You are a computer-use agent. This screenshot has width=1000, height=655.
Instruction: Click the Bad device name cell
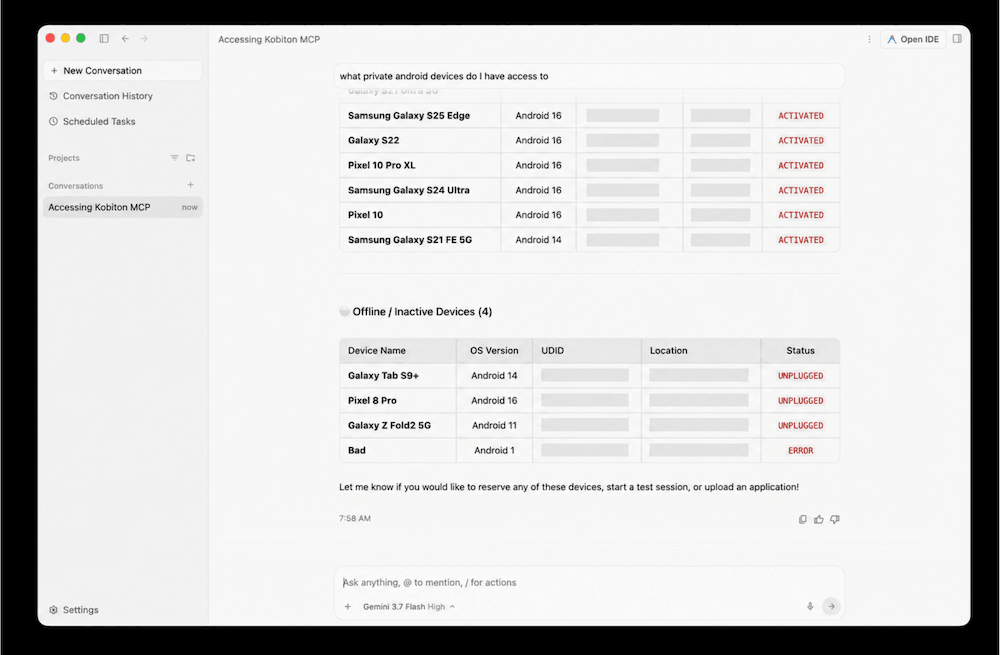pyautogui.click(x=398, y=450)
